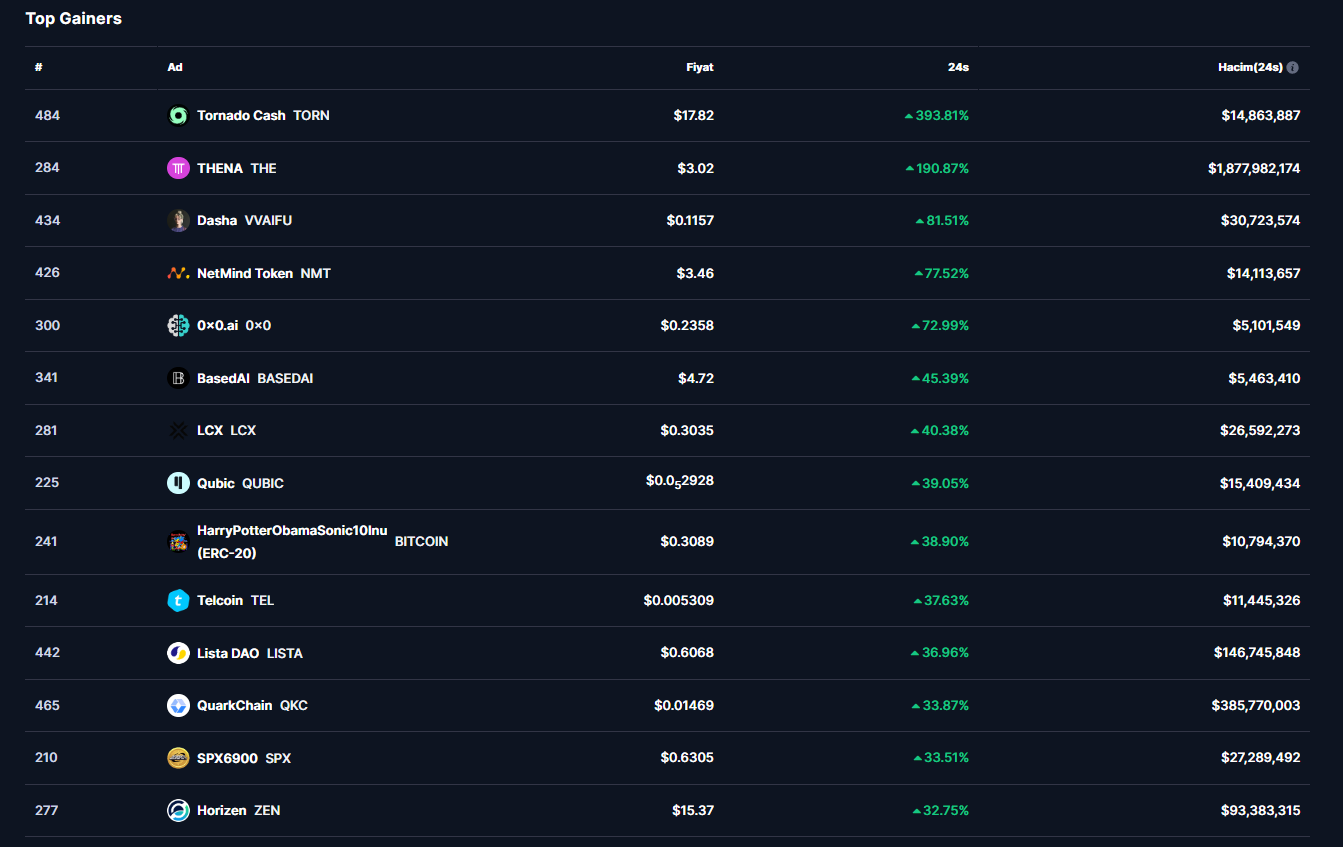
Task: Sort by the 24s change column header
Action: click(958, 68)
